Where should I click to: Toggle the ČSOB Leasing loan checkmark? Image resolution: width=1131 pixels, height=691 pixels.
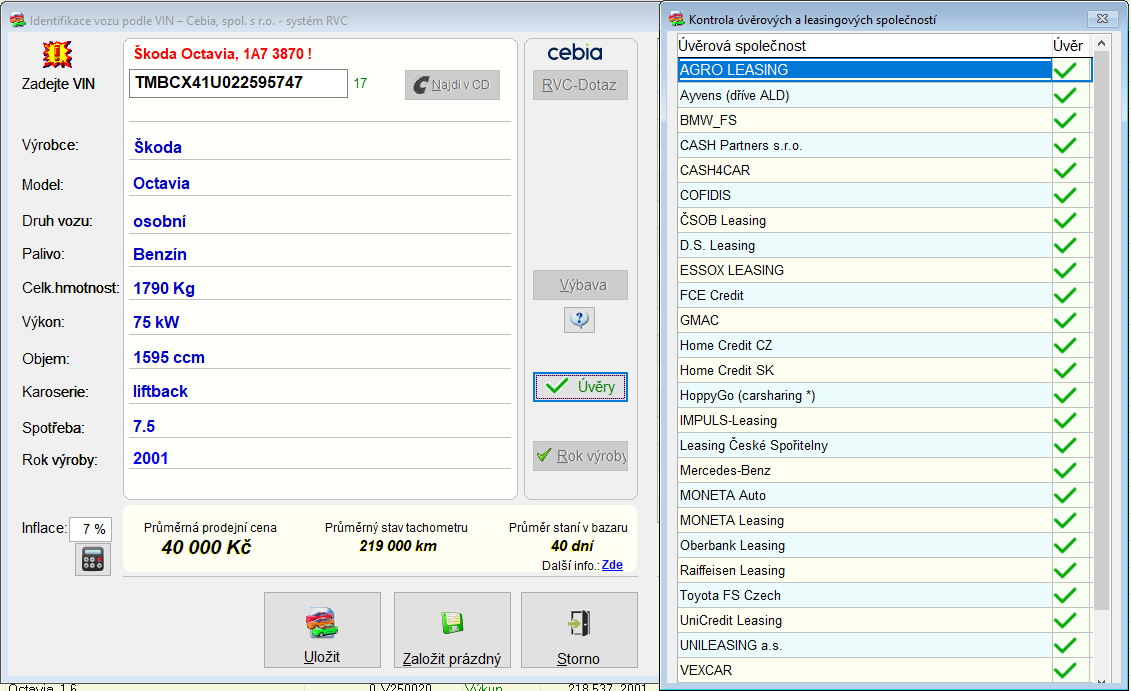pos(1066,220)
